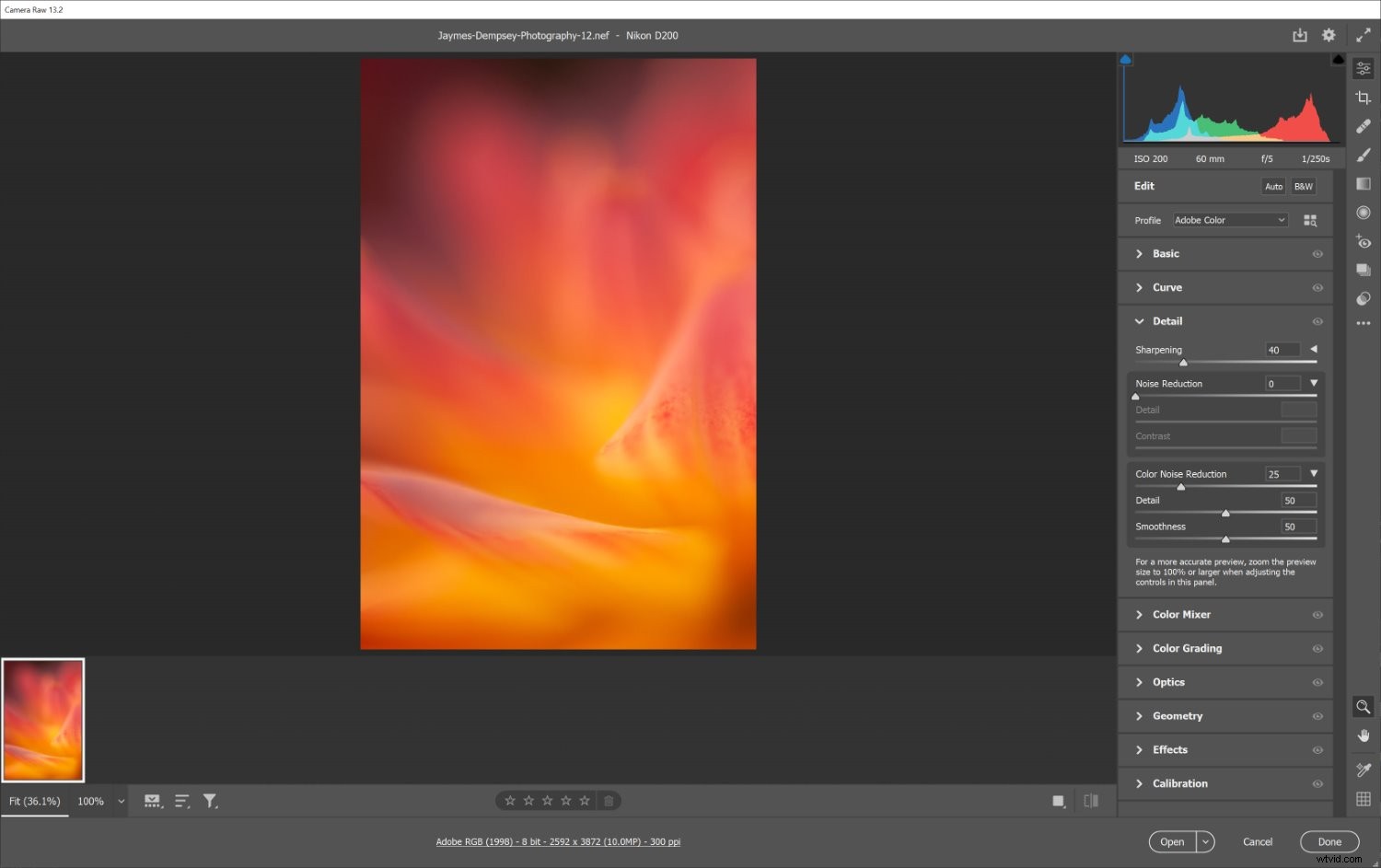Open the Radial Filter tool
The image size is (1381, 868).
click(x=1364, y=212)
